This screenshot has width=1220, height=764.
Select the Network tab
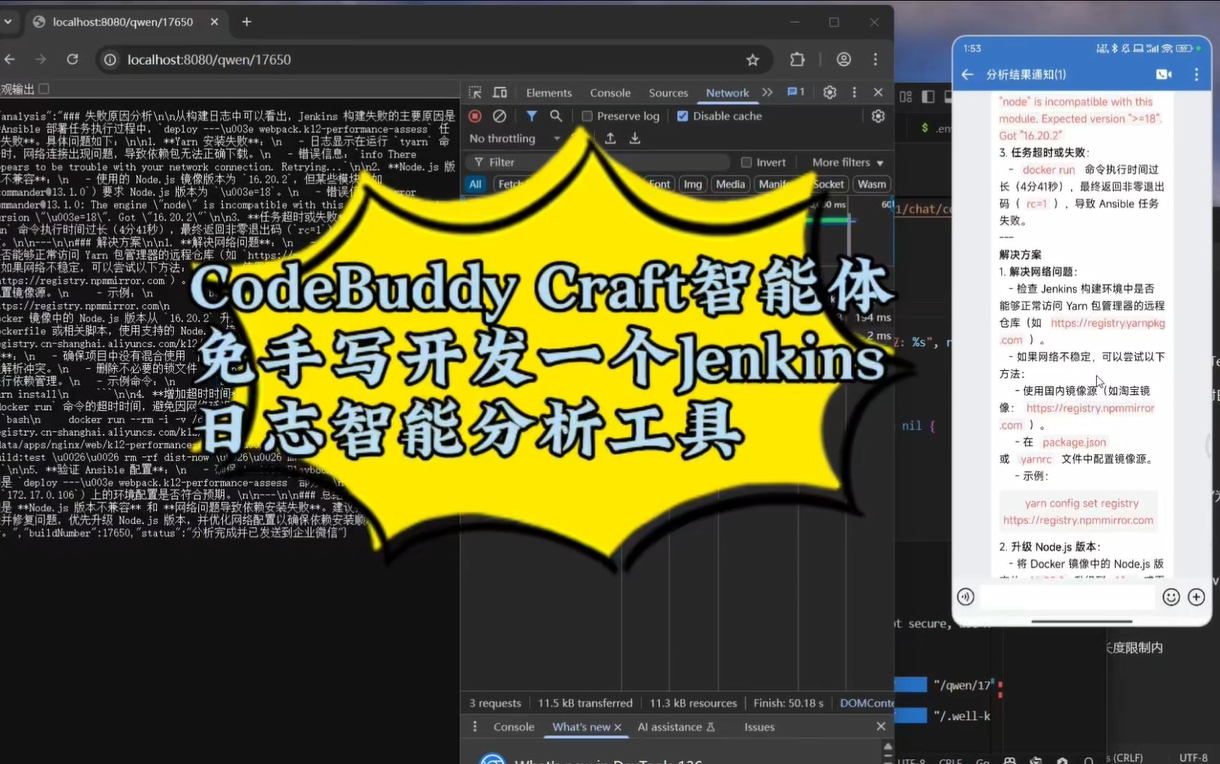727,92
